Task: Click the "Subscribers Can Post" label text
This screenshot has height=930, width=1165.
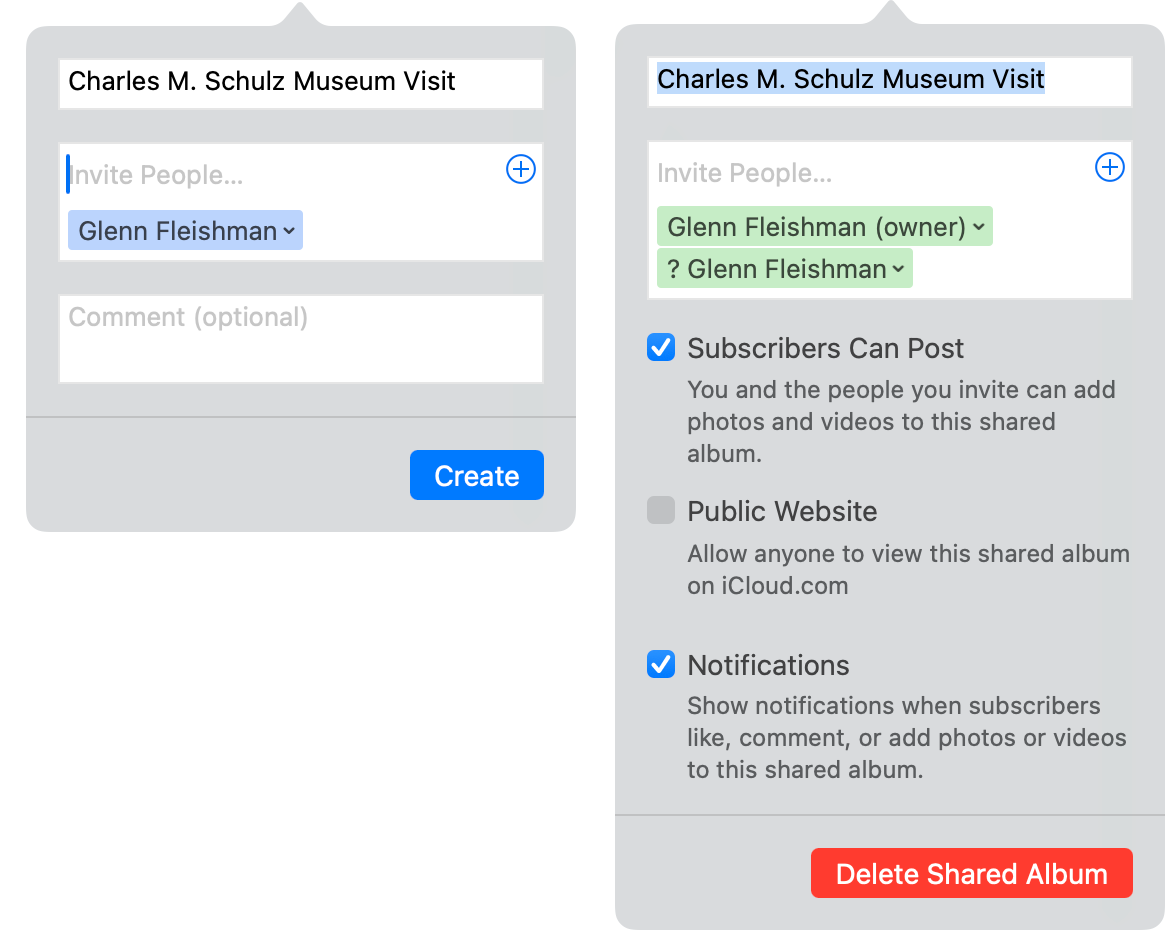Action: 825,348
